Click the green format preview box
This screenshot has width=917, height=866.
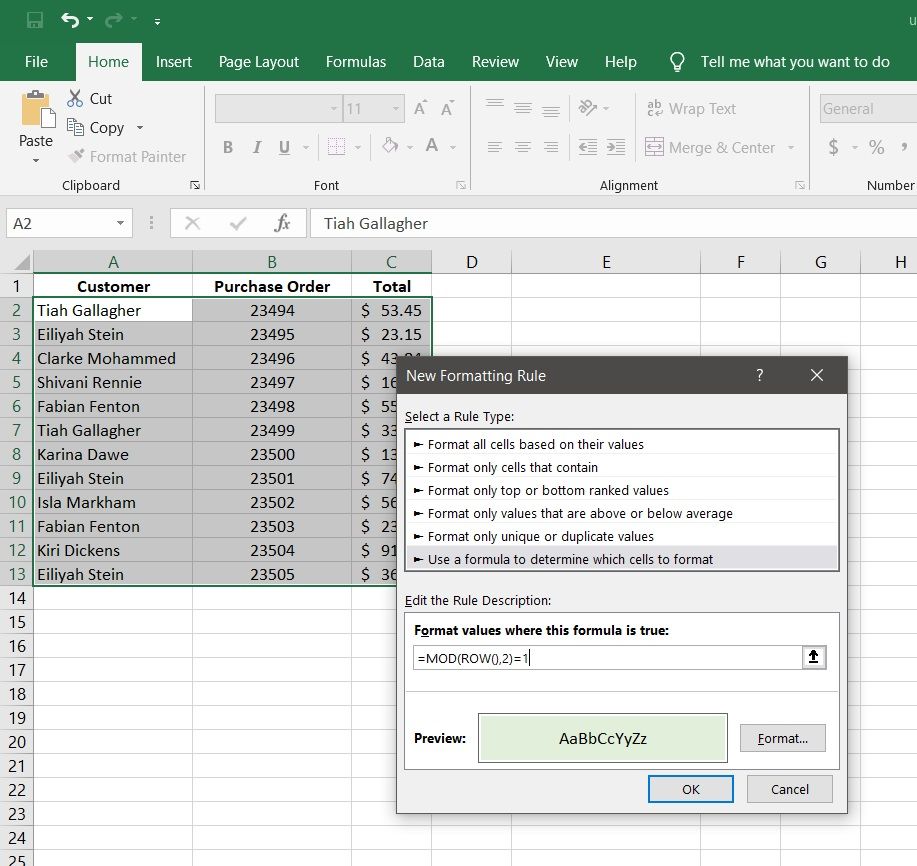[602, 739]
